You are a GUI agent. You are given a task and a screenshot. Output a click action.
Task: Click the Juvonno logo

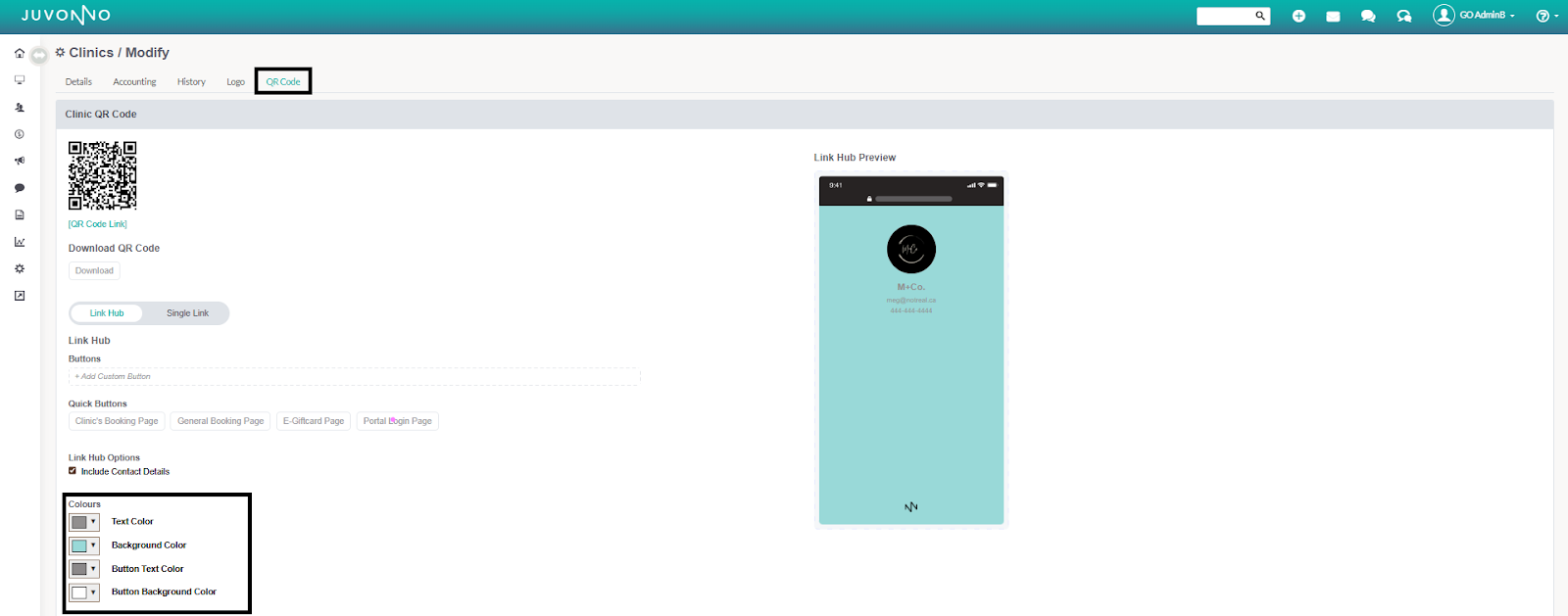(66, 15)
